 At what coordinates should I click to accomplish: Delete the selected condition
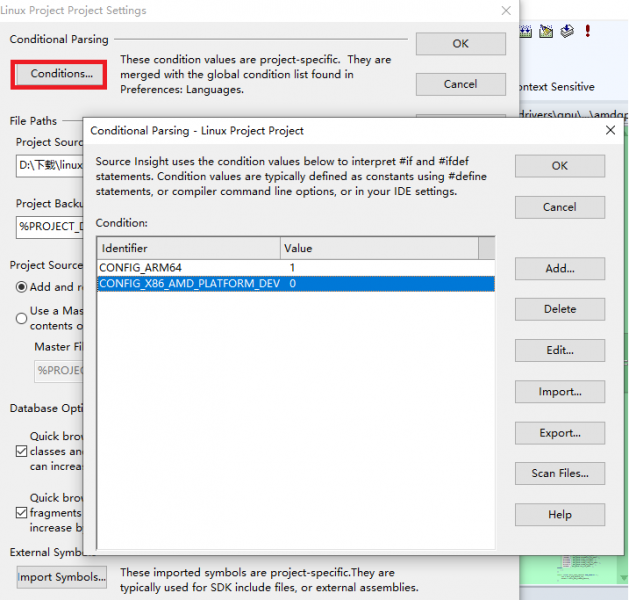(559, 309)
